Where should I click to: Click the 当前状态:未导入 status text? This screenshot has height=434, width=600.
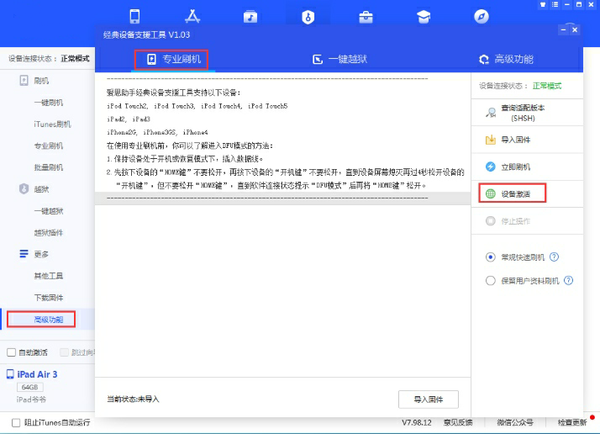click(133, 399)
